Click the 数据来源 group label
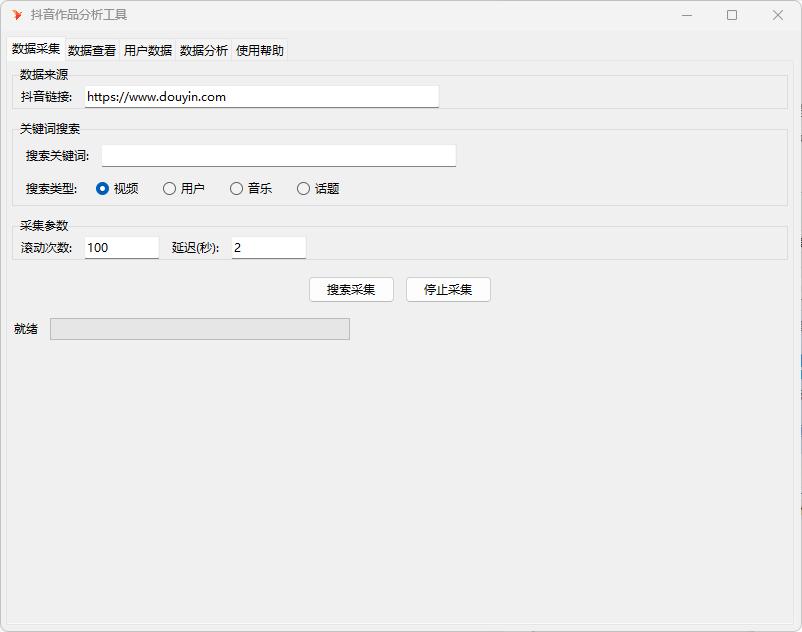The height and width of the screenshot is (632, 802). click(44, 75)
